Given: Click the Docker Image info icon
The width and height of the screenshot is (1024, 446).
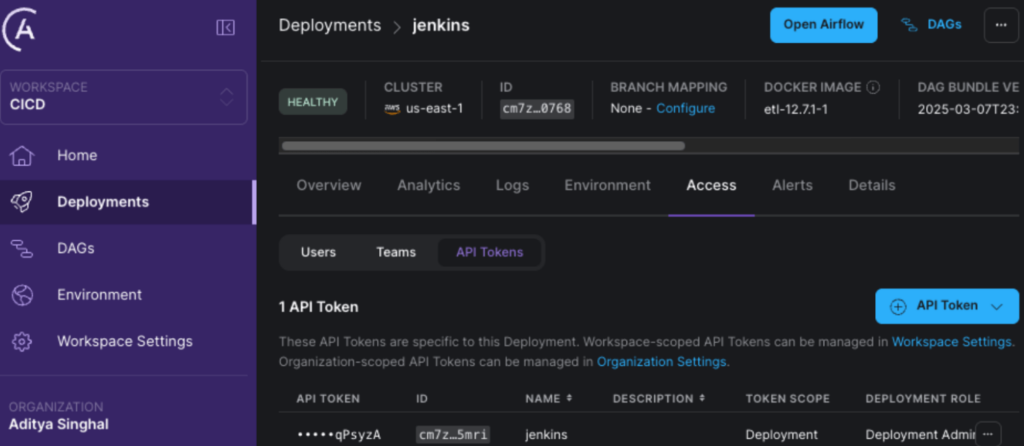Looking at the screenshot, I should click(x=873, y=87).
